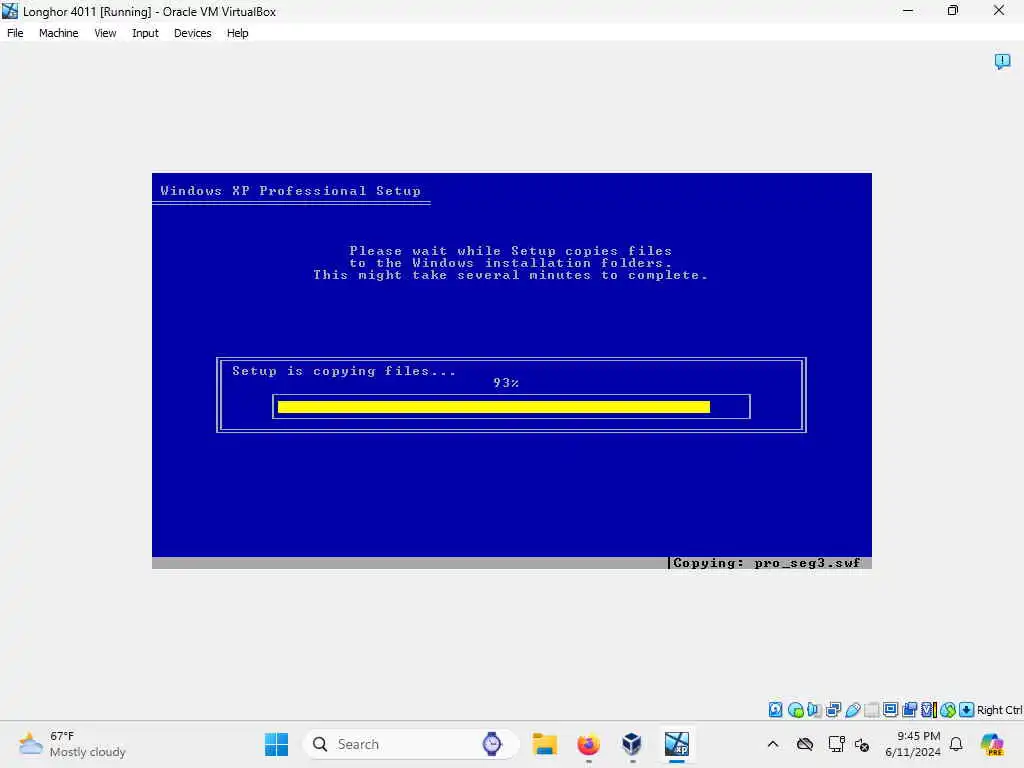Click the mouse integration indicator
The width and height of the screenshot is (1024, 768).
[948, 710]
